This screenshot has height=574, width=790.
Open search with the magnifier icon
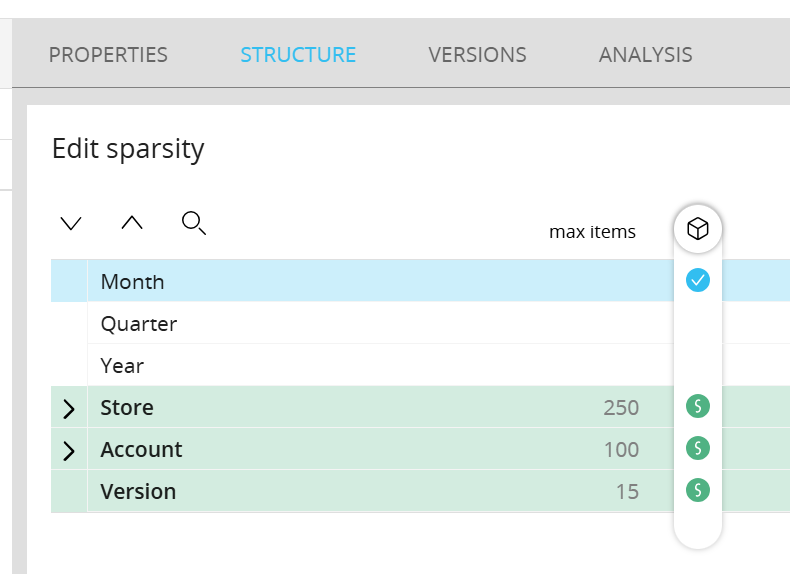point(194,223)
